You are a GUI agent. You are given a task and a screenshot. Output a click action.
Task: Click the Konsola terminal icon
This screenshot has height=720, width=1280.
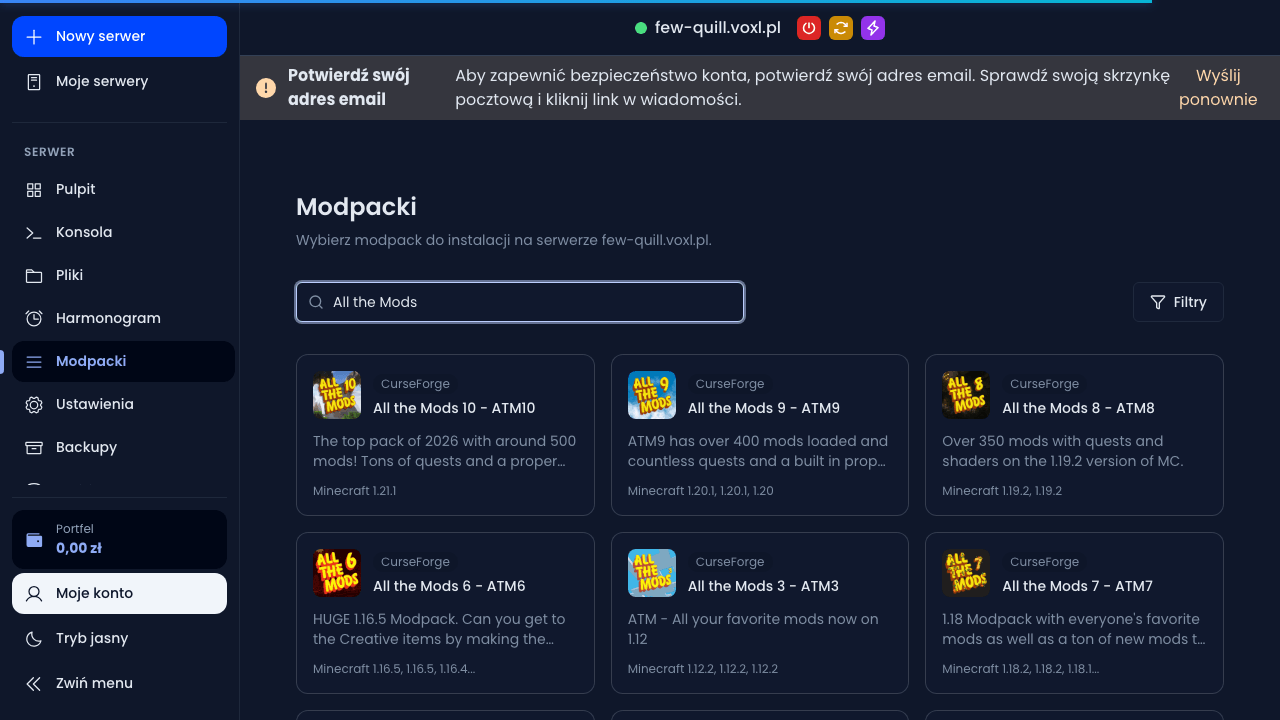point(34,233)
